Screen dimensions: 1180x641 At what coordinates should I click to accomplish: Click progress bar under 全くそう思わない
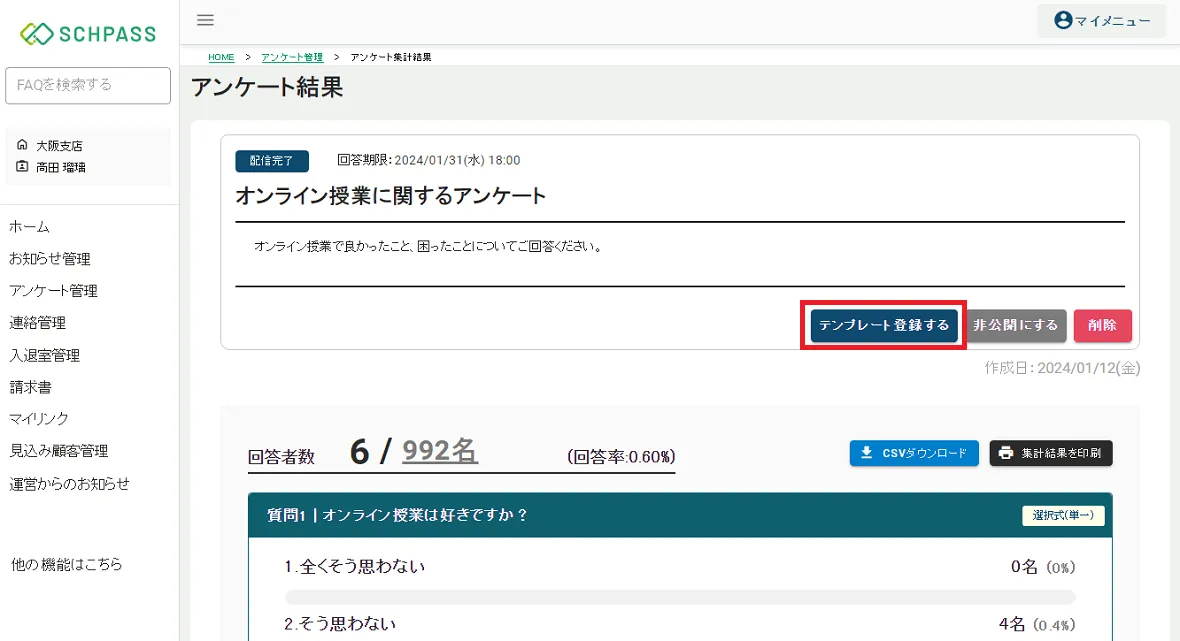(x=680, y=597)
